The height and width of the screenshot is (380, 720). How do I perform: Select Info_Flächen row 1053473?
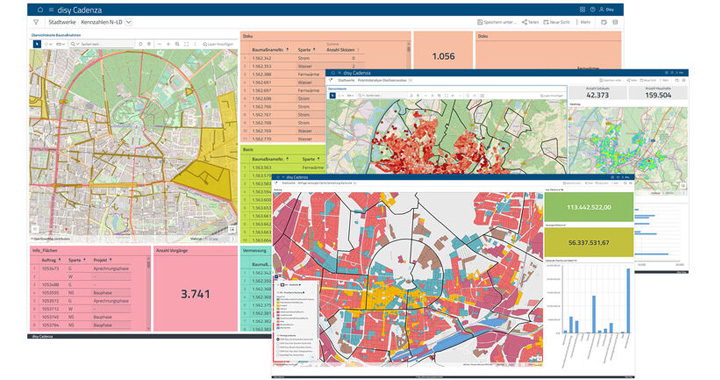[x=81, y=268]
